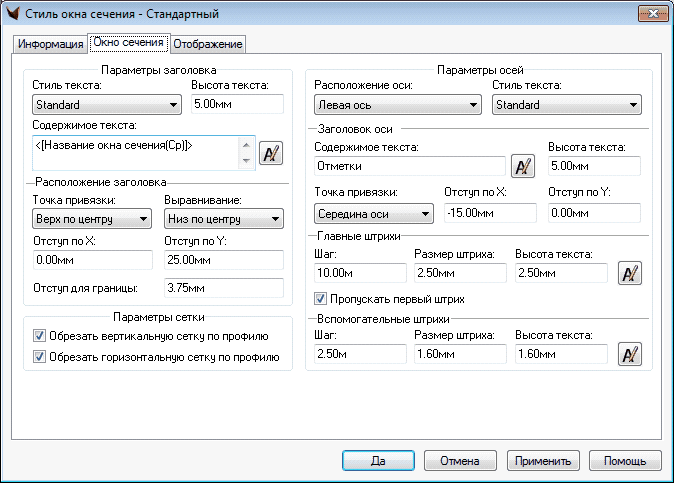Uncheck Обрезать горизонтальную сетку по профилю

[x=40, y=356]
